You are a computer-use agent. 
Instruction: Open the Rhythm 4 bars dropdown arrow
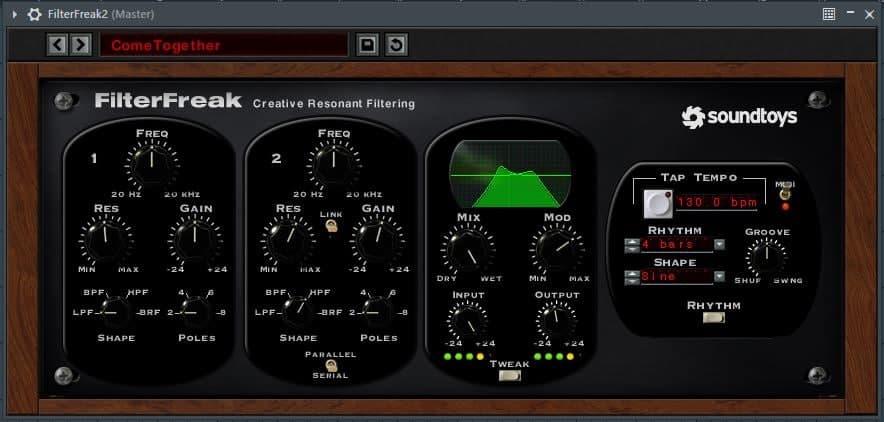(x=719, y=245)
